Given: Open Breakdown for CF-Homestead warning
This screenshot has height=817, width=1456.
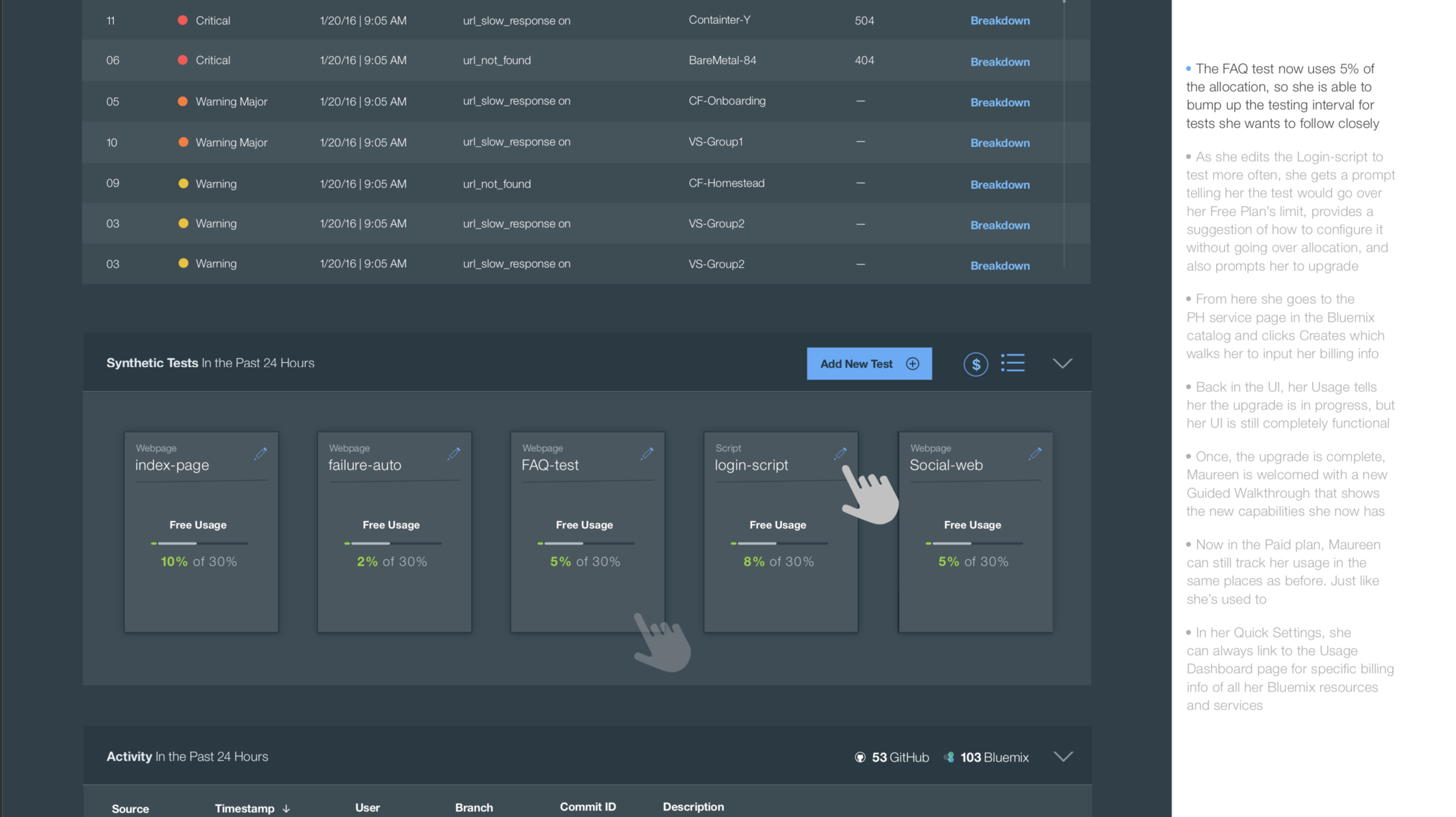Looking at the screenshot, I should (999, 185).
